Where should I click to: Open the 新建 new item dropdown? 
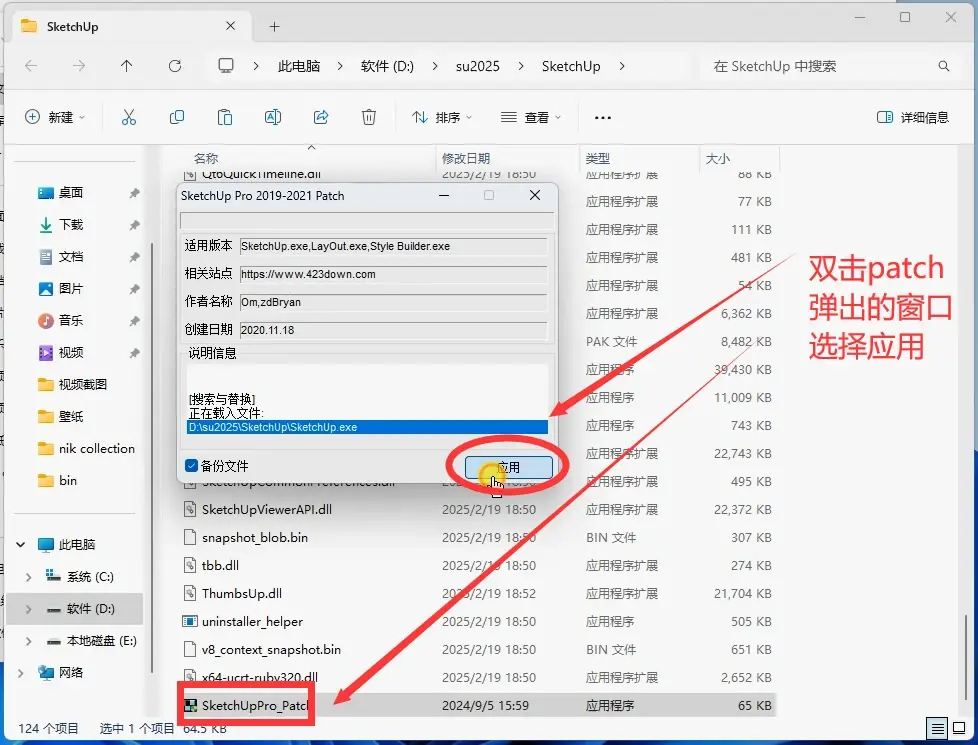55,117
